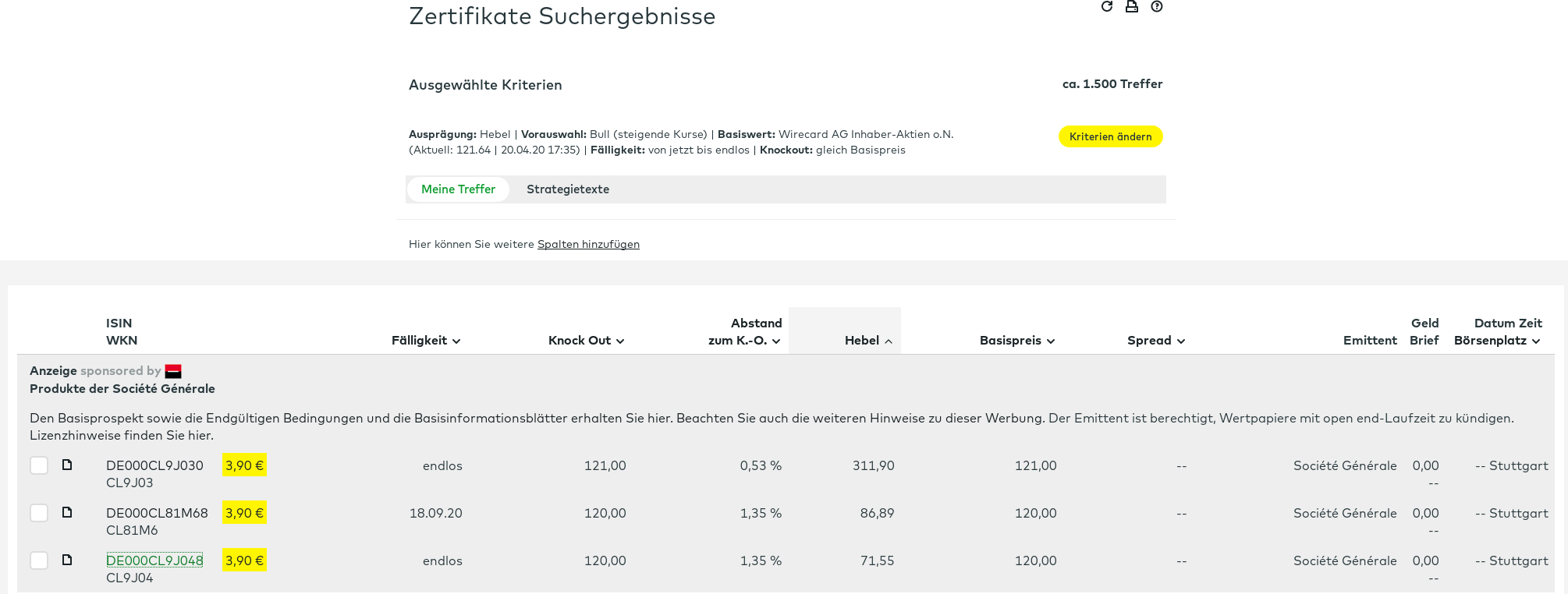
Task: Sort results by Fälligkeit column
Action: click(x=426, y=341)
